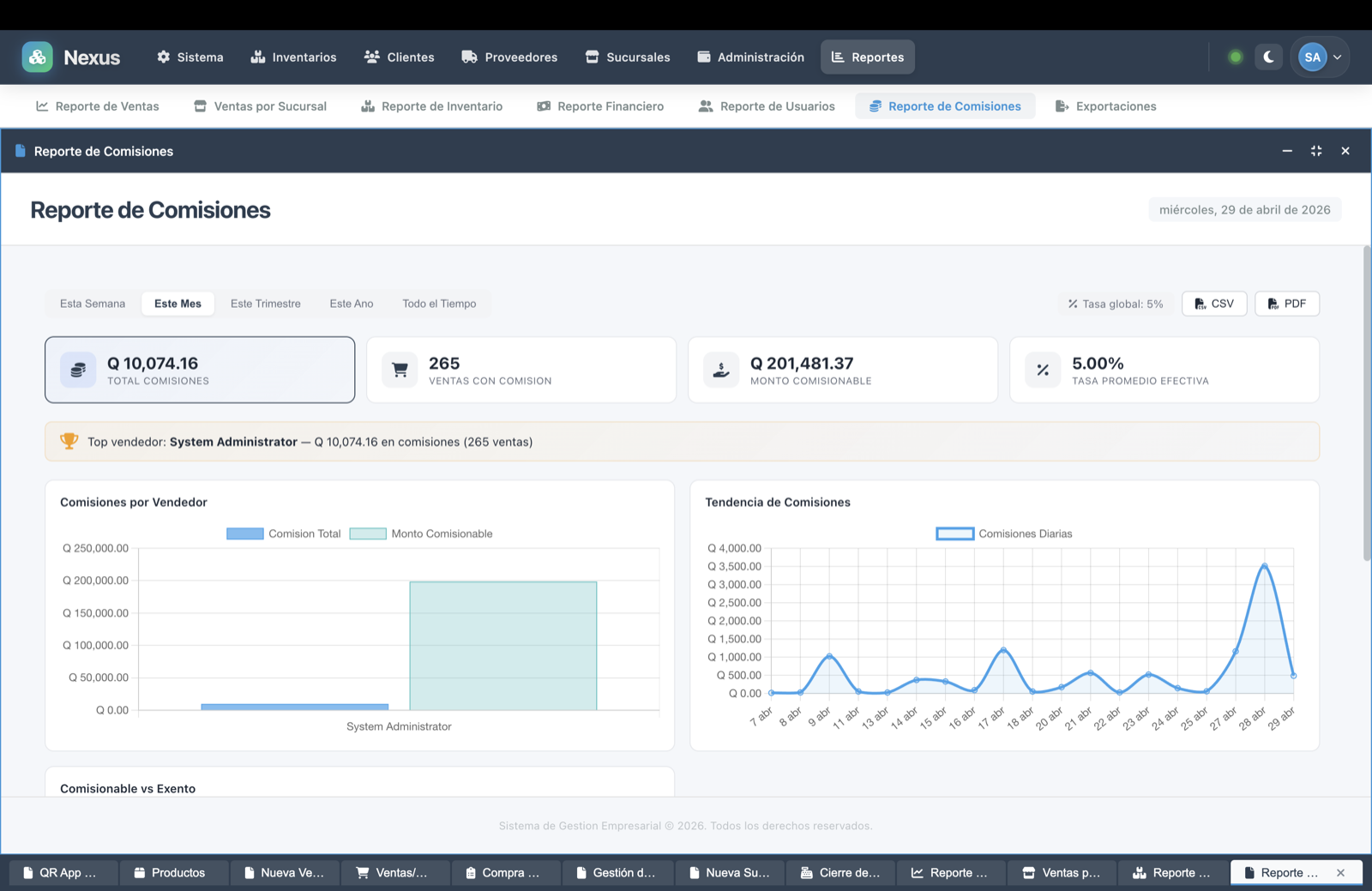Click the percent icon in Tasa Promedio card

pos(1043,370)
